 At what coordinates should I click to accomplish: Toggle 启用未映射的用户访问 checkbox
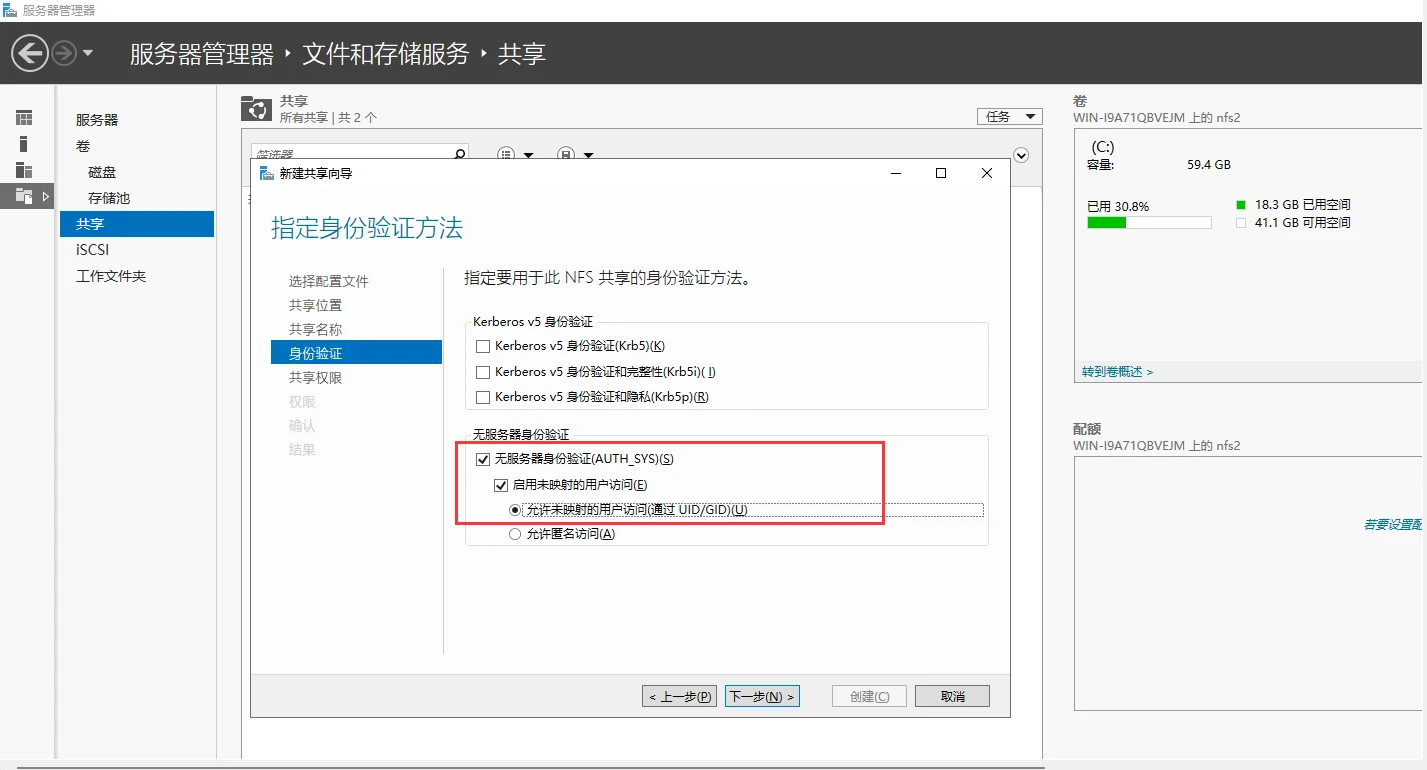(x=502, y=485)
